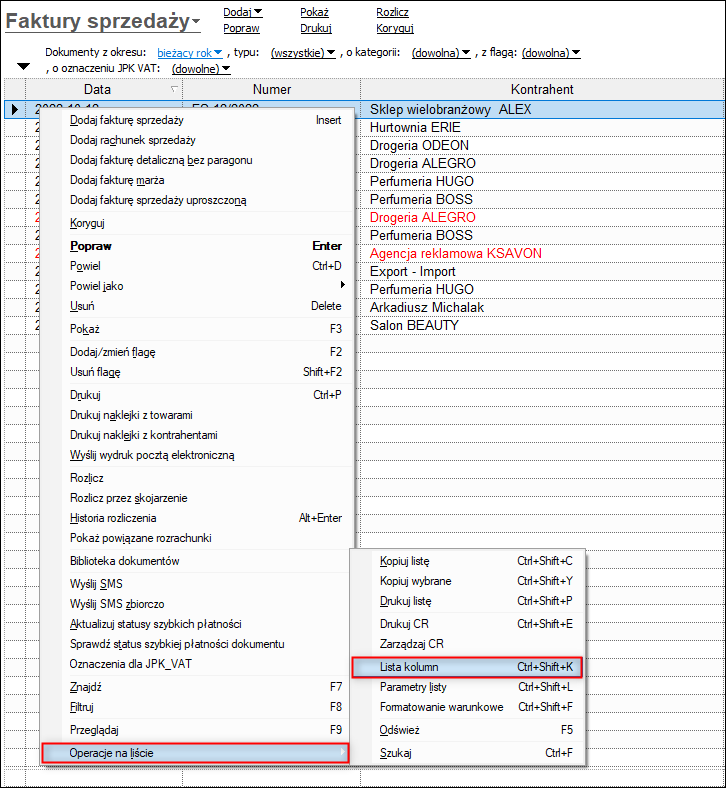Select Zarządzaj CR in submenu
The height and width of the screenshot is (788, 726).
[468, 644]
